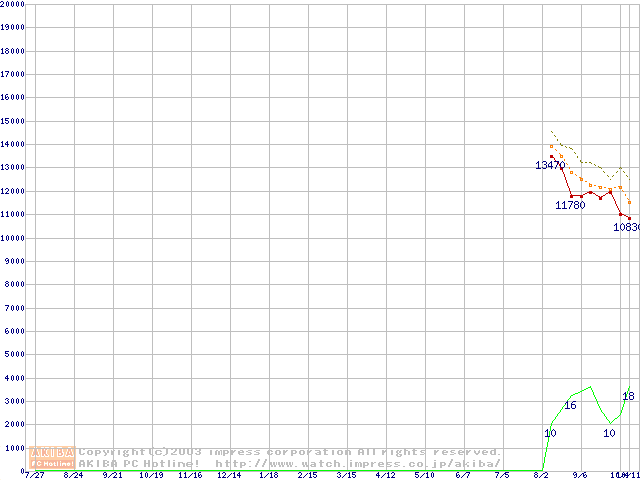The image size is (640, 480).
Task: Click the green line label 18
Action: point(628,397)
